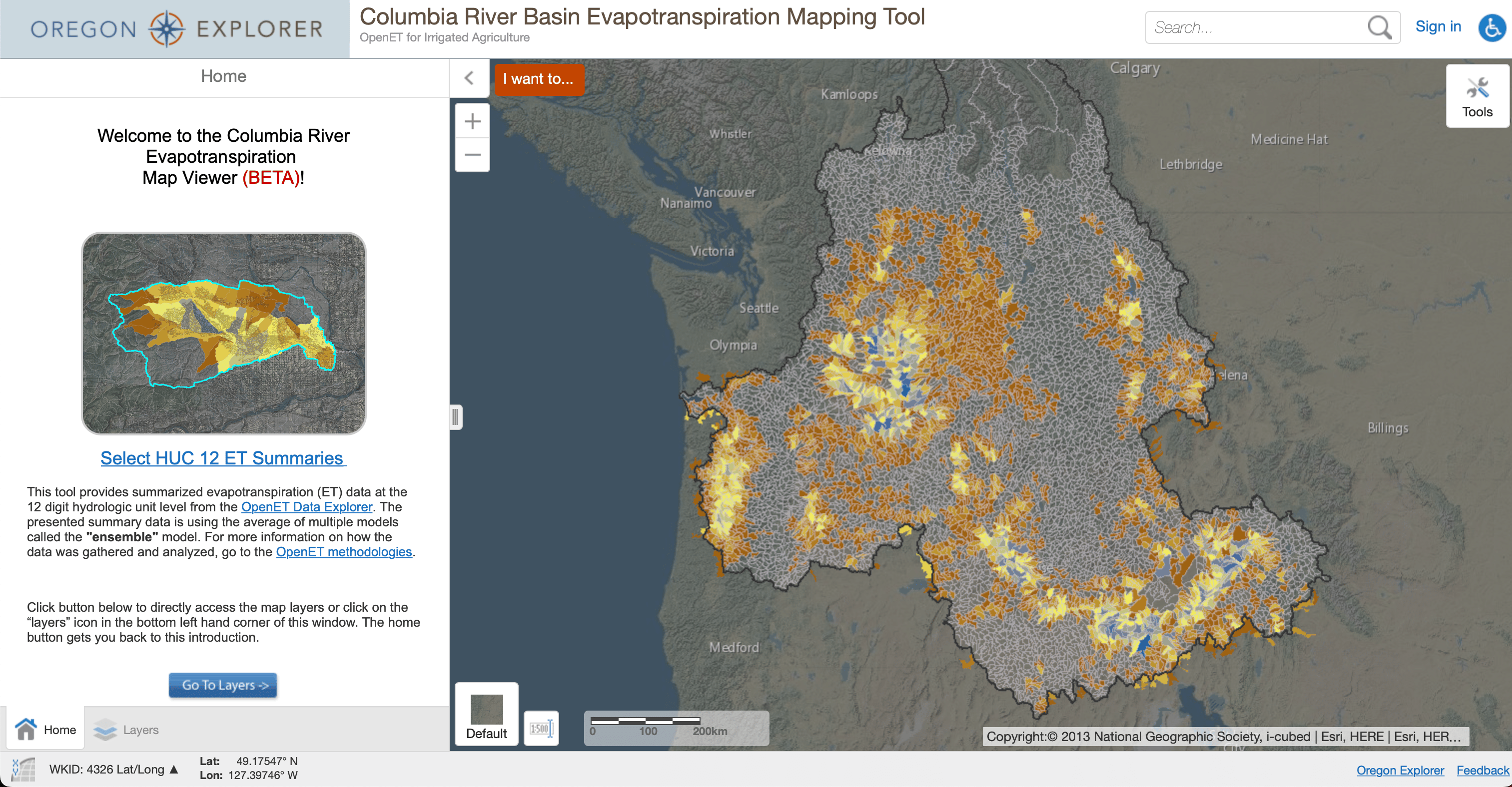Screen dimensions: 1512x787
Task: Click the Oregon Explorer compass logo
Action: pyautogui.click(x=167, y=28)
